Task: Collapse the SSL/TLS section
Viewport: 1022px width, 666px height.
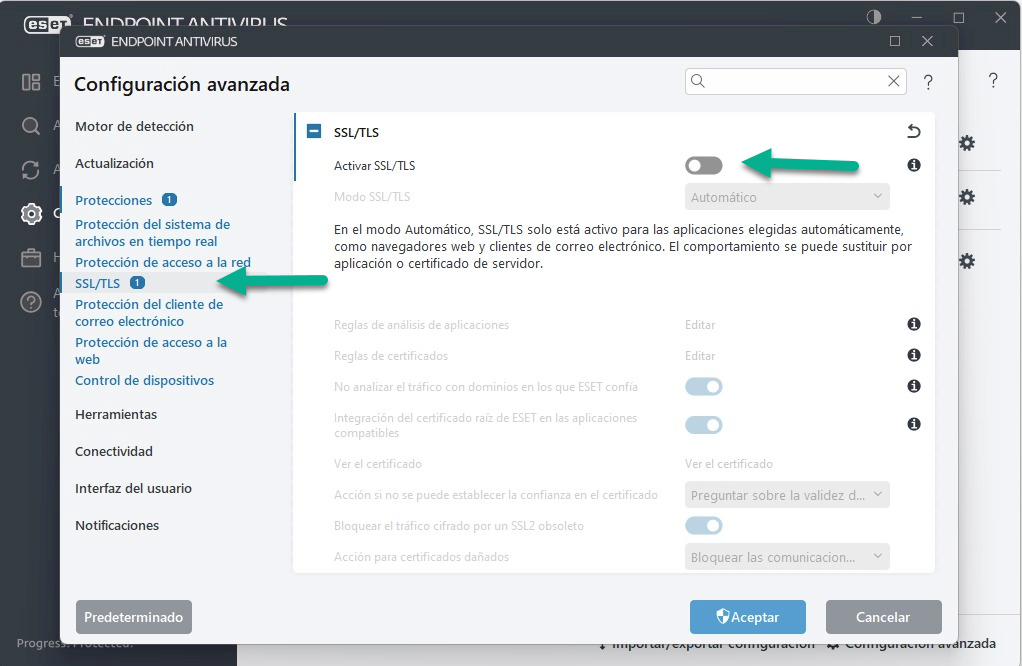Action: [x=314, y=131]
